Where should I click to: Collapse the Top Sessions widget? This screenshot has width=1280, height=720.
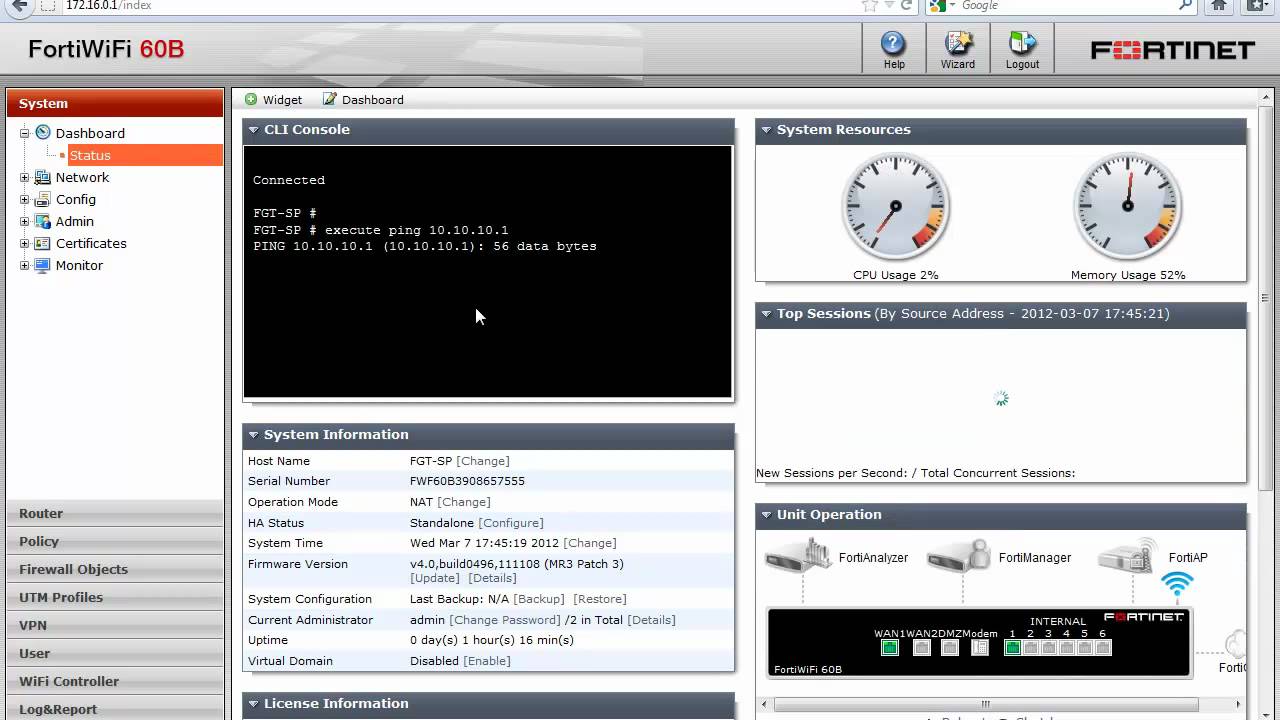766,314
